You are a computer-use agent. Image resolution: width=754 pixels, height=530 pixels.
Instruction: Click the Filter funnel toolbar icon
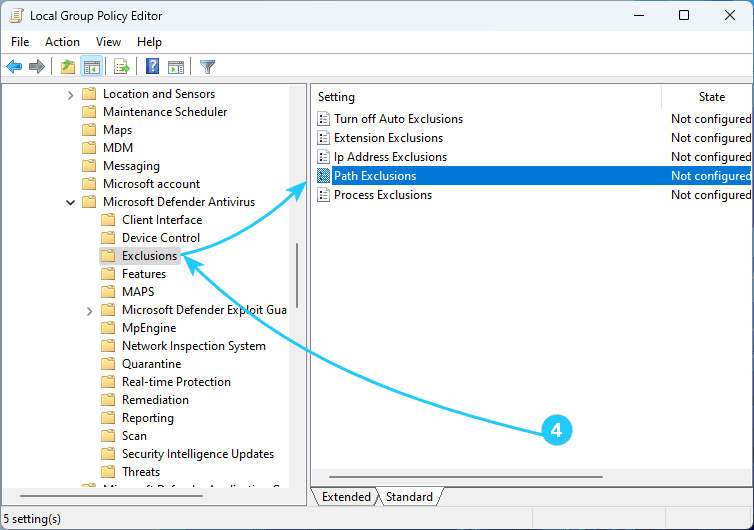(207, 67)
